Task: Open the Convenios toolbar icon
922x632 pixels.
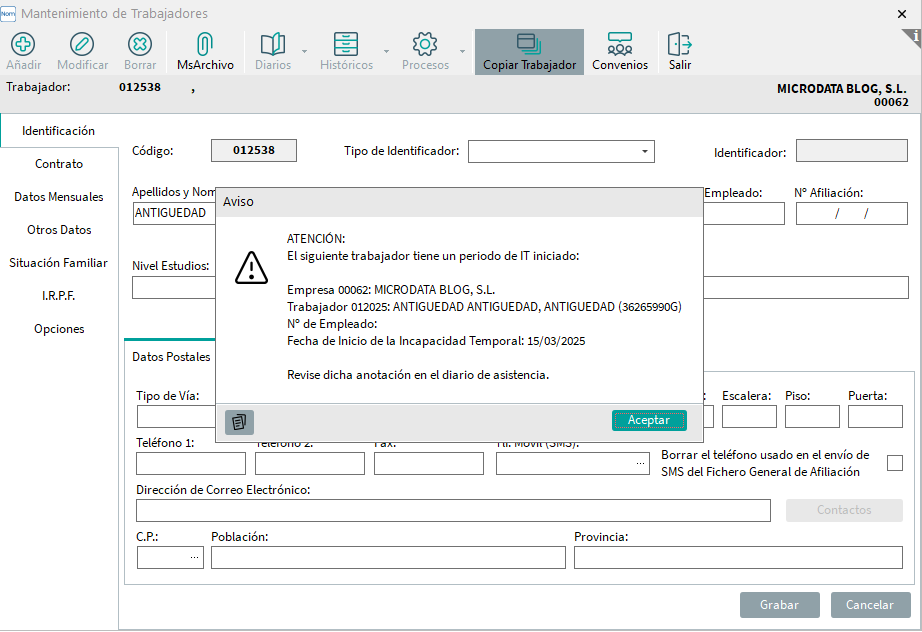Action: pos(619,44)
